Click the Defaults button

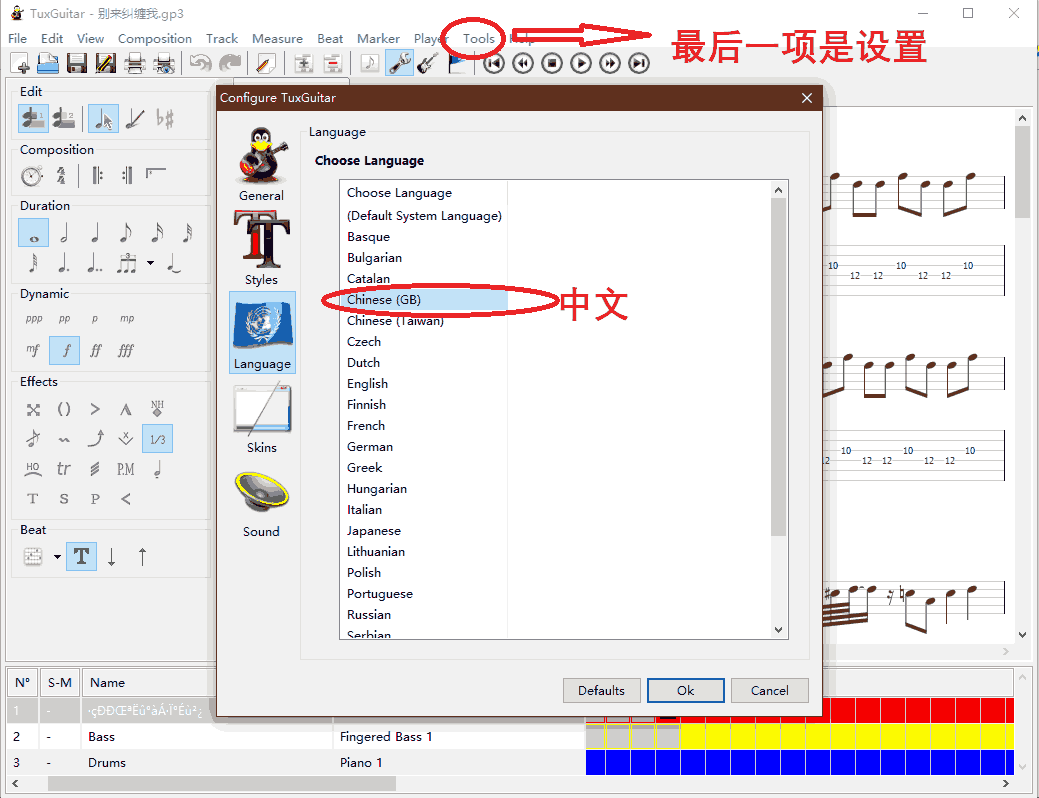(x=601, y=690)
